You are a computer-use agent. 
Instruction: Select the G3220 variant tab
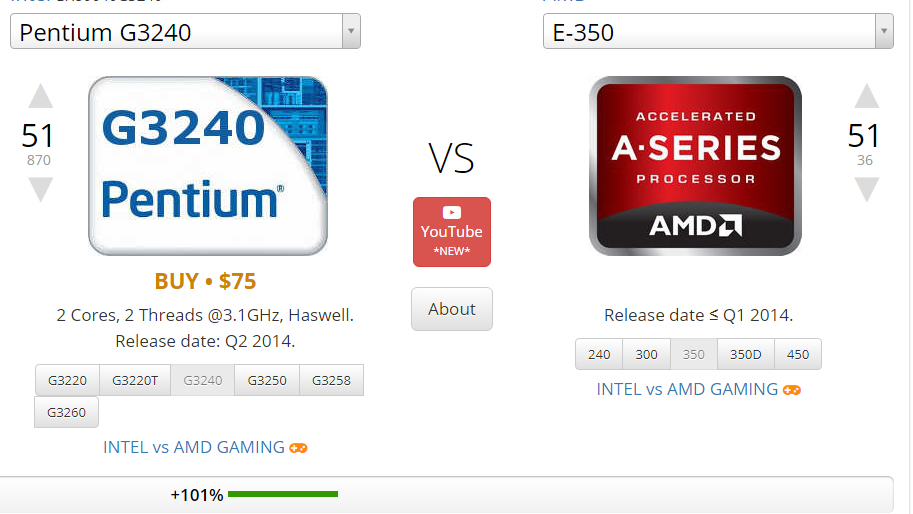[68, 380]
